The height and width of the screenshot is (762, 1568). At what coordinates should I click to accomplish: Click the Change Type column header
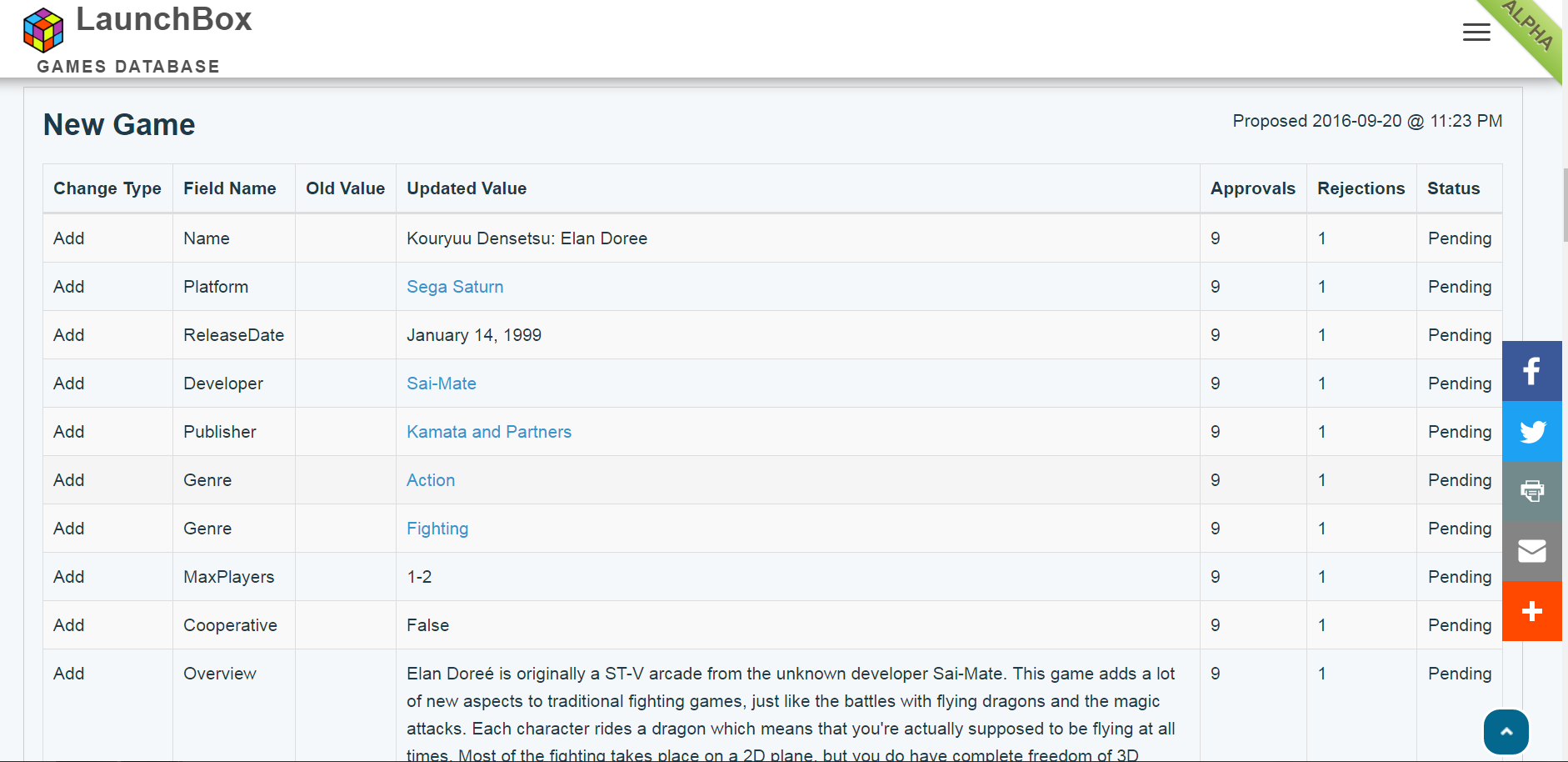coord(107,188)
